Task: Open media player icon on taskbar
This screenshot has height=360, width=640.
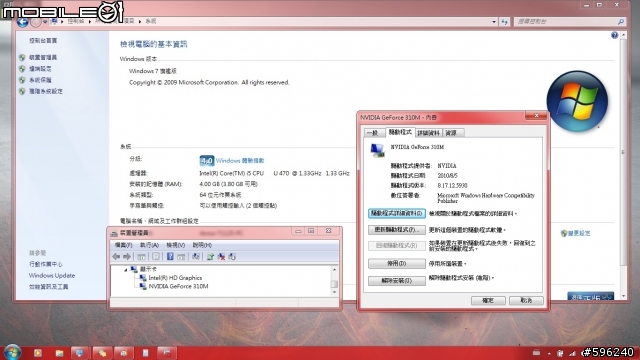Action: [x=38, y=353]
